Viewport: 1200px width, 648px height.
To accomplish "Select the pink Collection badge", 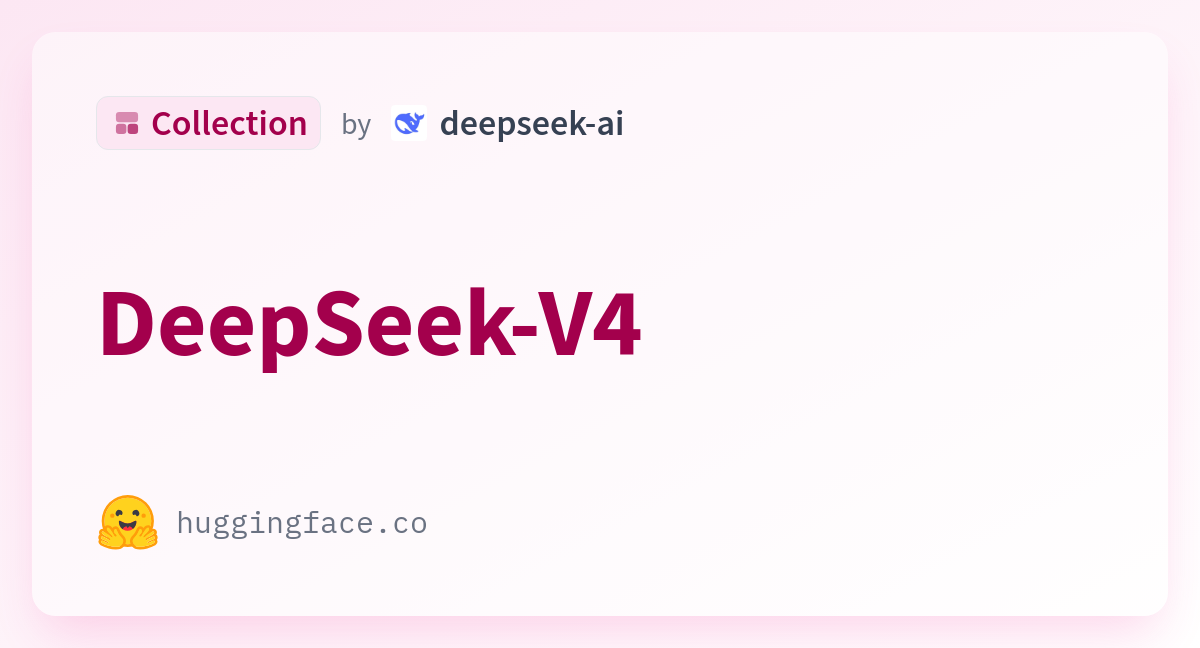I will pos(208,123).
